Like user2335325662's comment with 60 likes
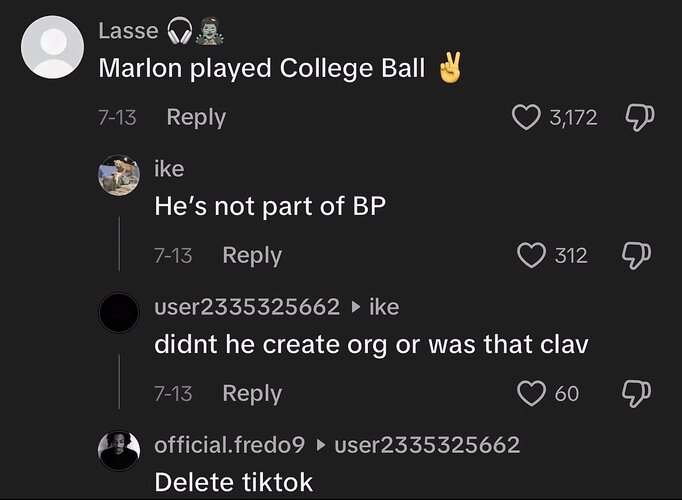Viewport: 682px width, 500px height. tap(532, 393)
